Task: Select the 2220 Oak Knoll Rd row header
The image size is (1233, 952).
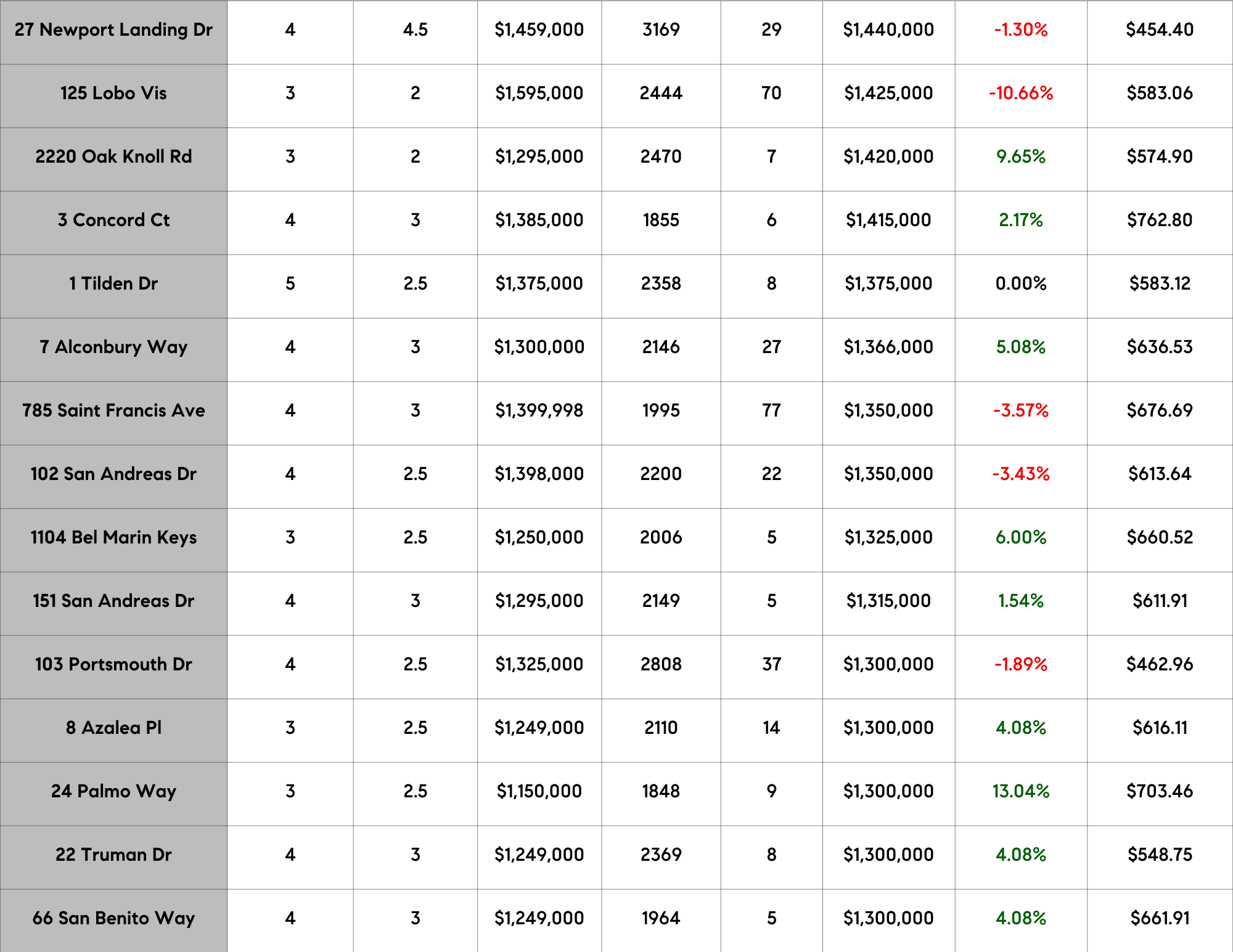Action: pos(113,157)
